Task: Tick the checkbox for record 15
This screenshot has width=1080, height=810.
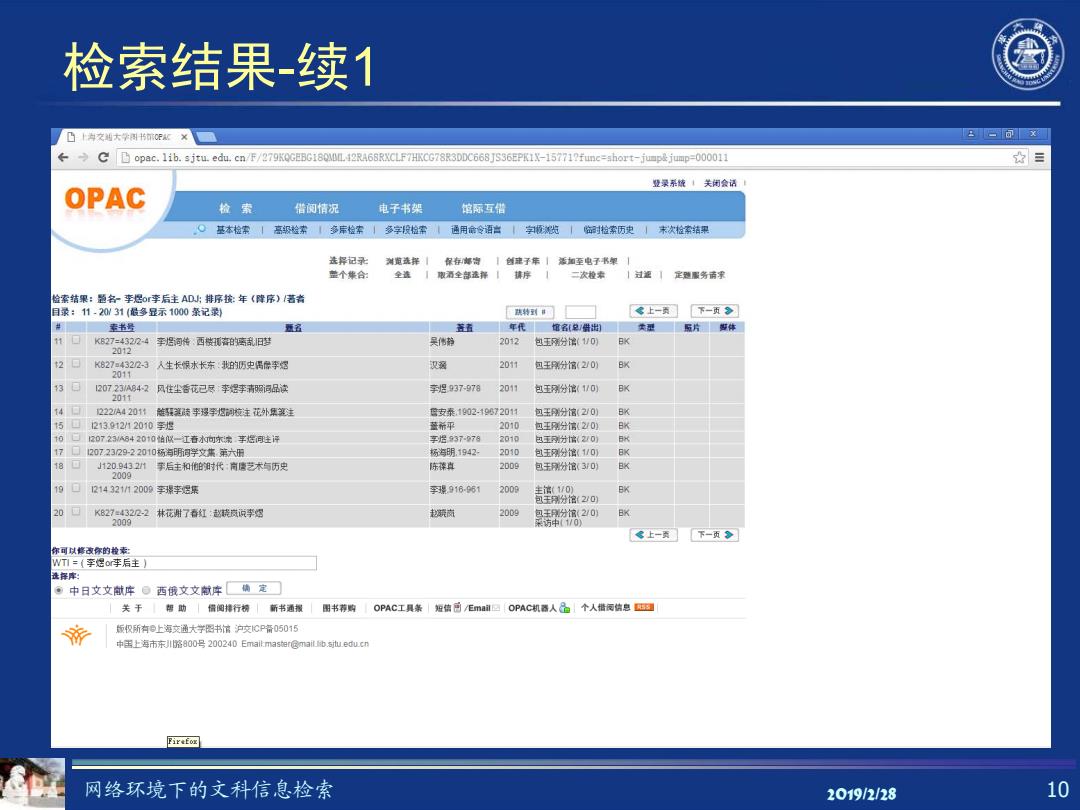Action: pos(76,424)
